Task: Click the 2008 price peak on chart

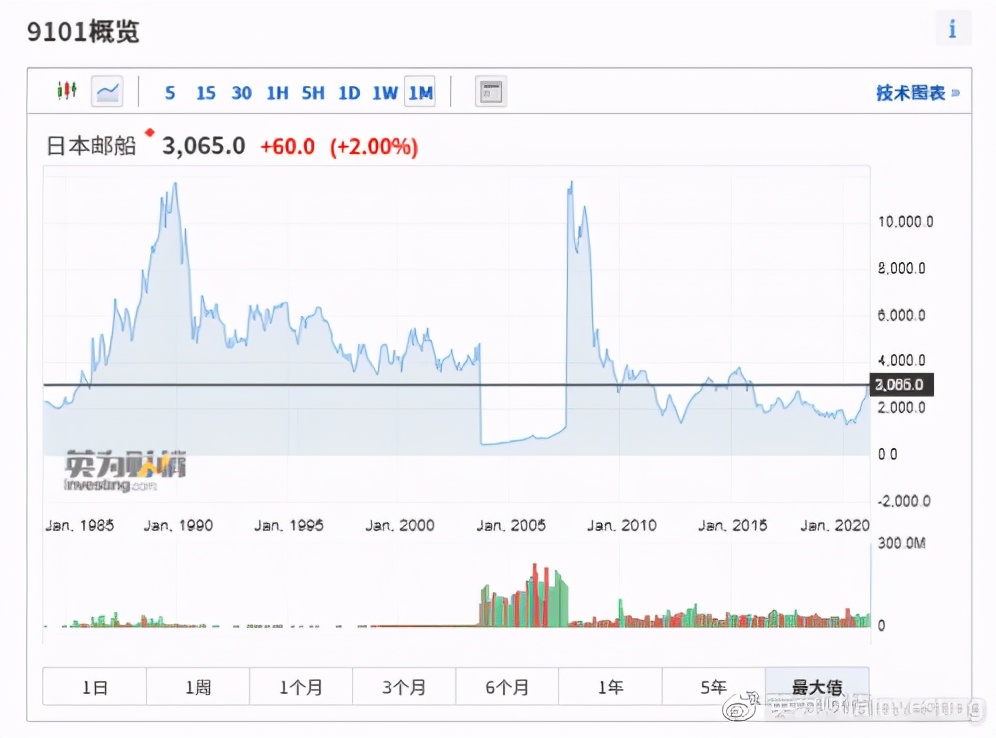Action: pyautogui.click(x=571, y=184)
